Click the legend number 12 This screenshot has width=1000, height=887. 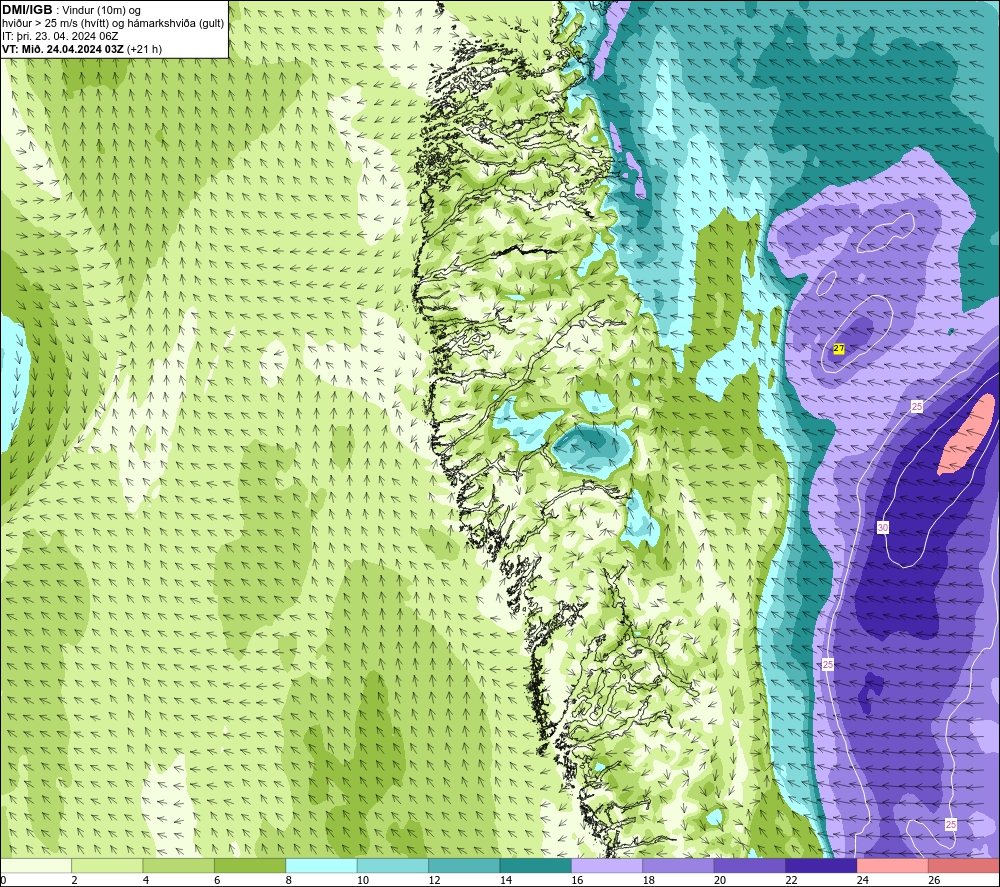[x=434, y=880]
